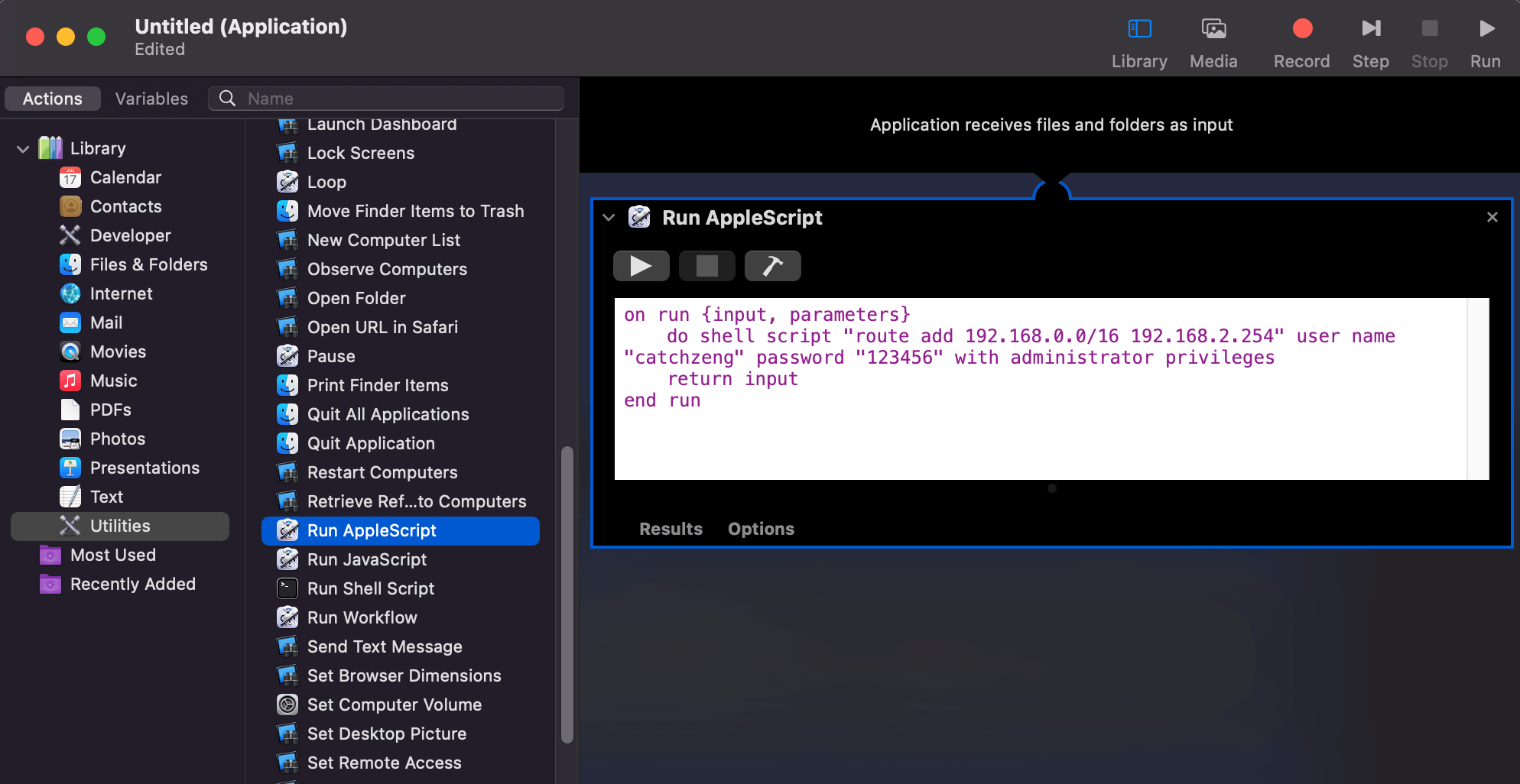Click the Name search field

[386, 99]
